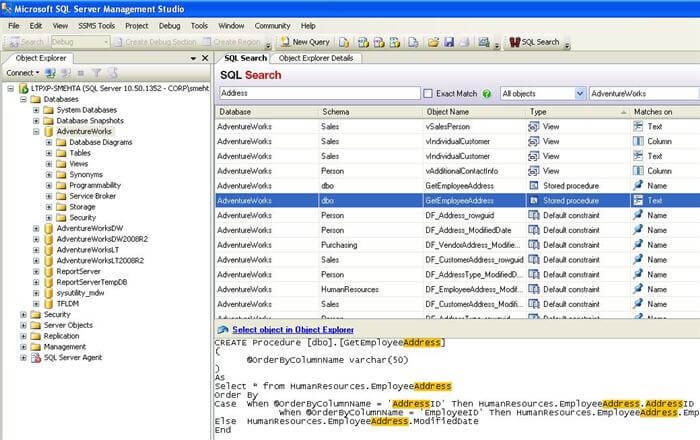Open the AdventureWorks database filter box
This screenshot has width=700, height=440.
(x=644, y=94)
